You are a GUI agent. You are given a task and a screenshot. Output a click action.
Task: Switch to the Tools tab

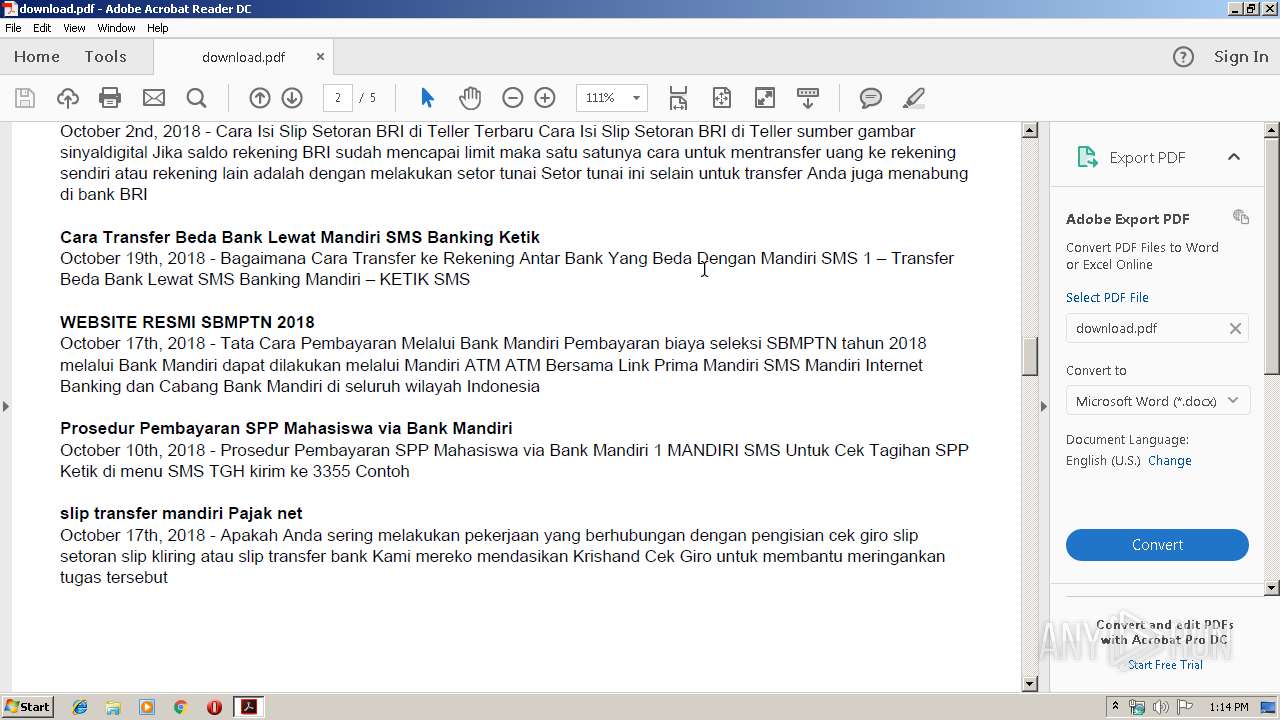105,57
